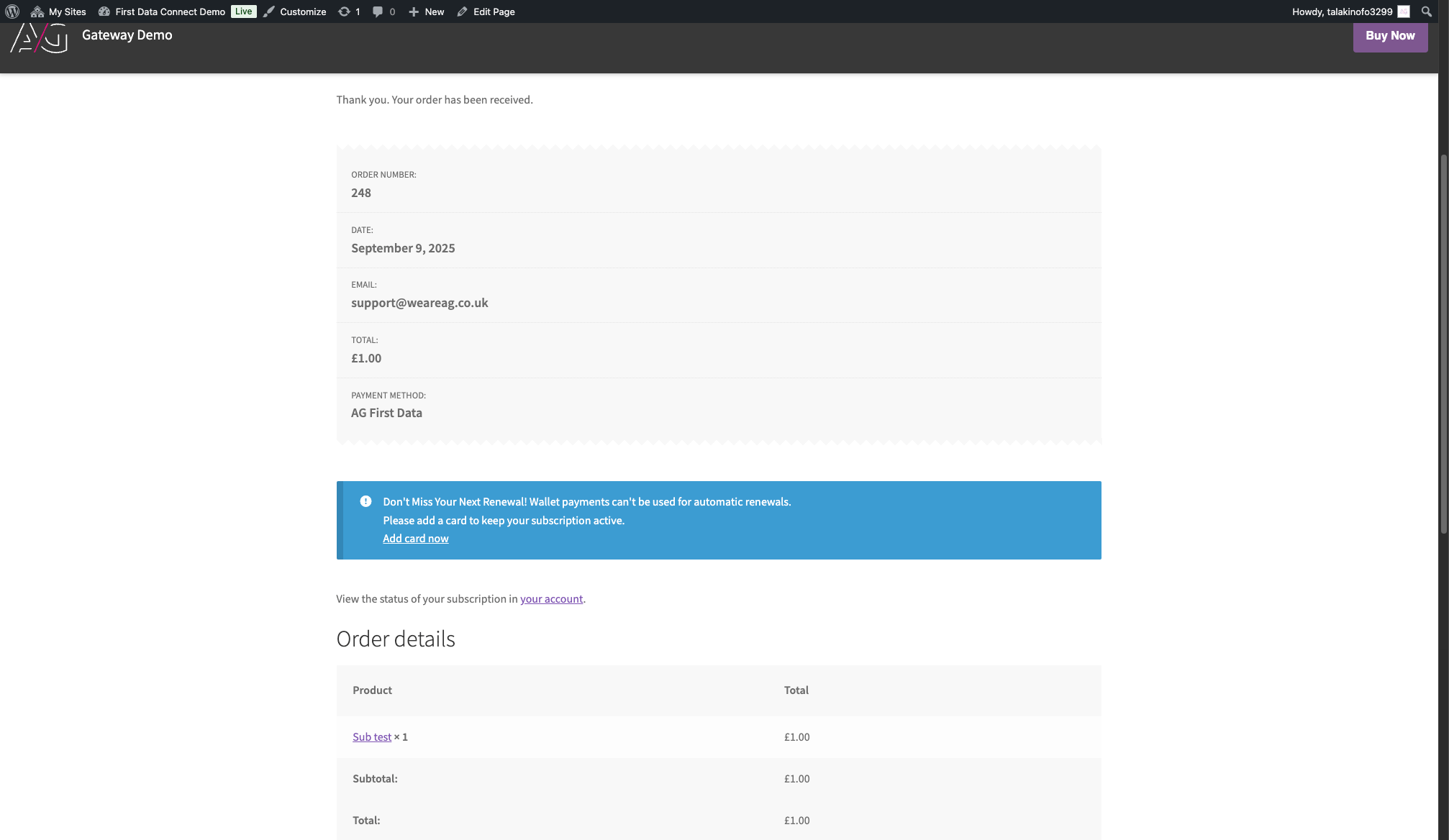Click the updates refresh icon
The height and width of the screenshot is (840, 1449).
(x=345, y=12)
